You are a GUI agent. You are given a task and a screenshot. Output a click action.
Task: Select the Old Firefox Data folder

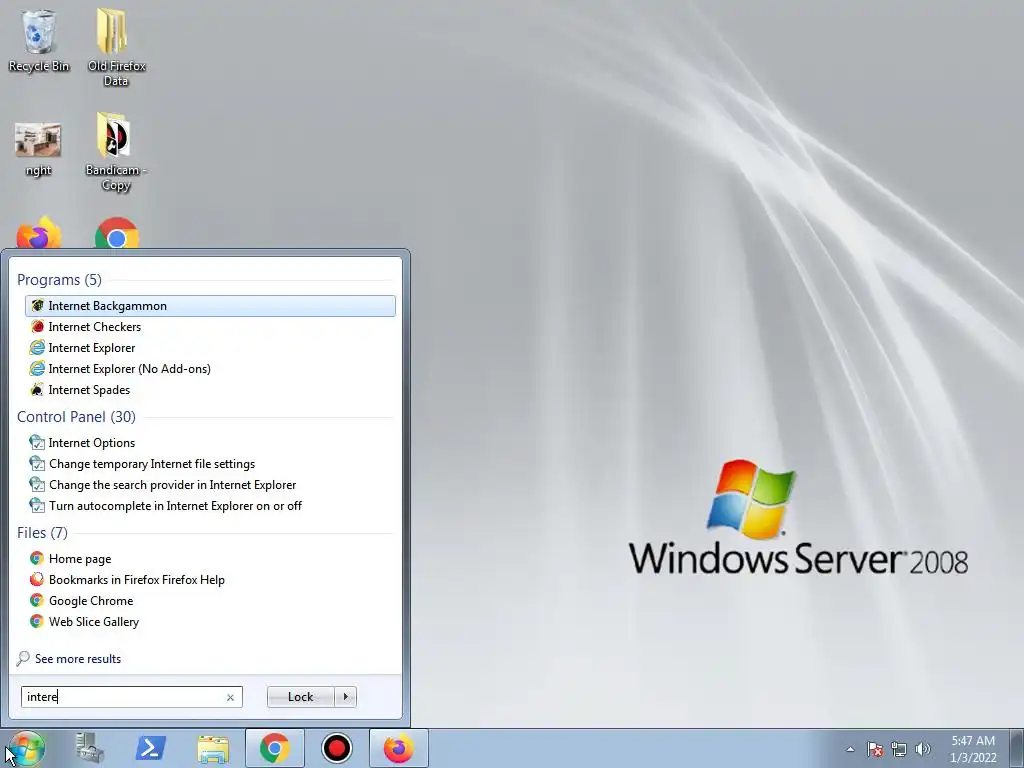(x=116, y=47)
